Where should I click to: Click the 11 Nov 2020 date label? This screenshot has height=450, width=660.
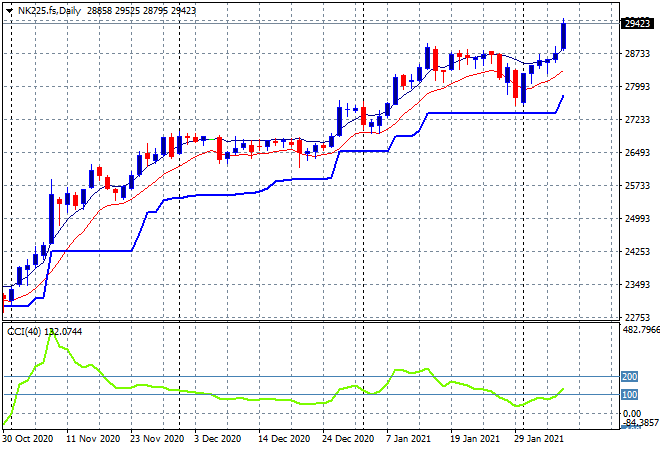tap(93, 439)
